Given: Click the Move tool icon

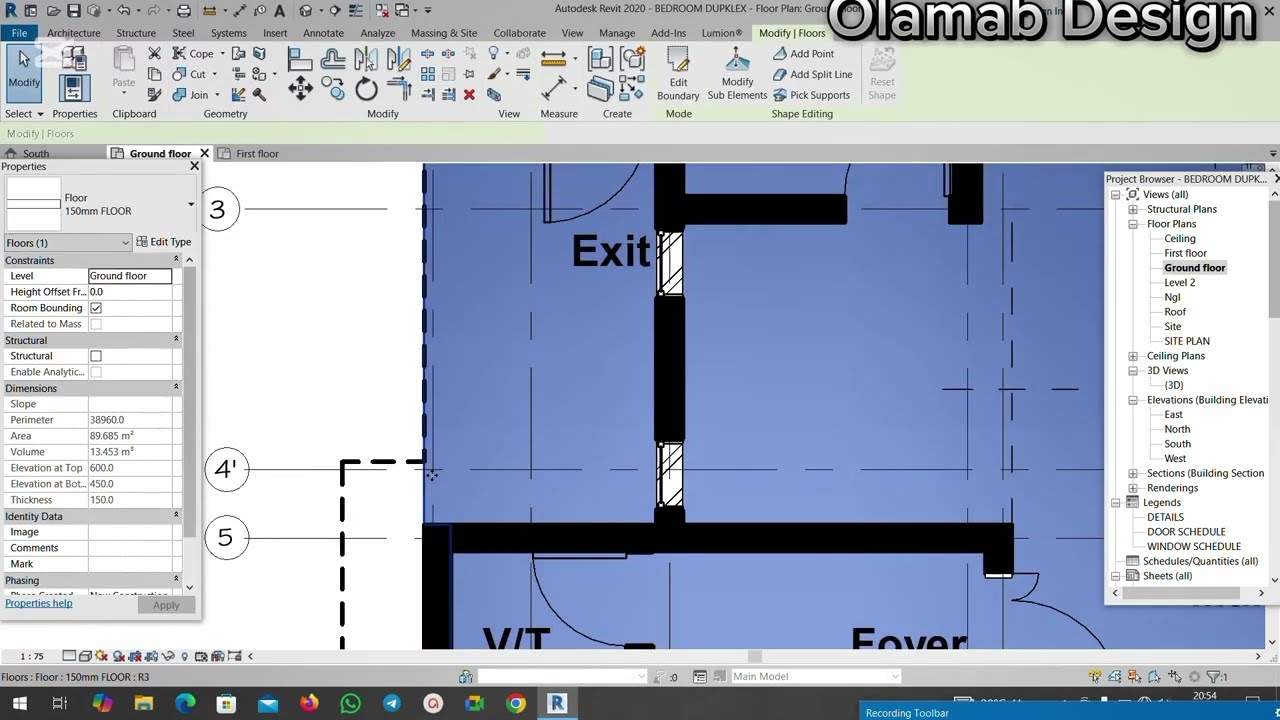Looking at the screenshot, I should [300, 90].
